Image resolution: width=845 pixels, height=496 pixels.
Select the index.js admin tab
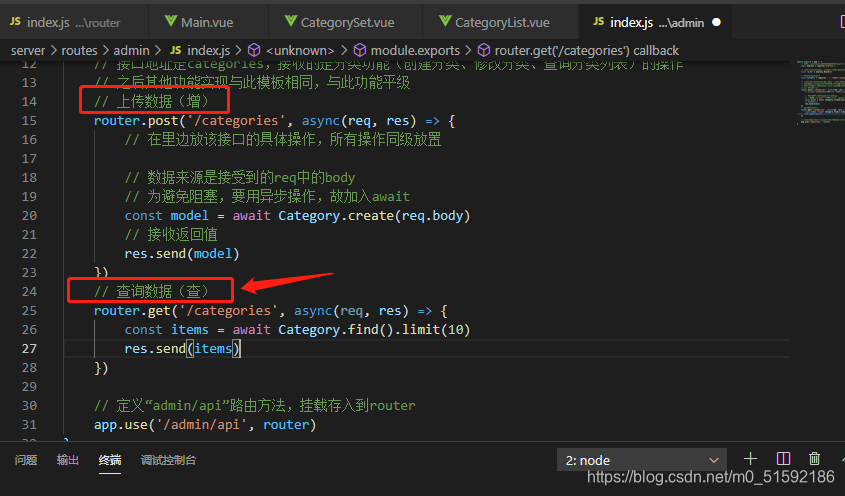pos(656,22)
